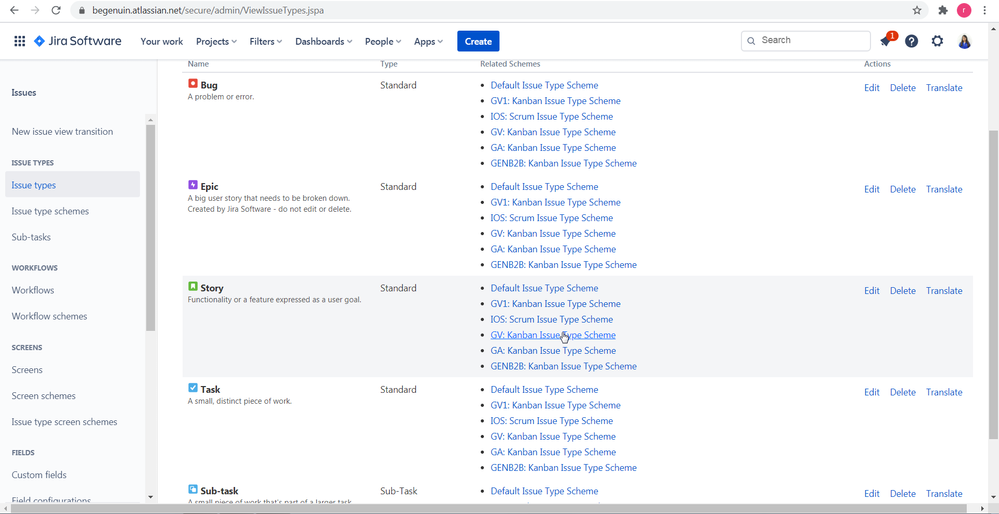Open the Help question mark icon
Image resolution: width=999 pixels, height=514 pixels.
click(x=912, y=41)
